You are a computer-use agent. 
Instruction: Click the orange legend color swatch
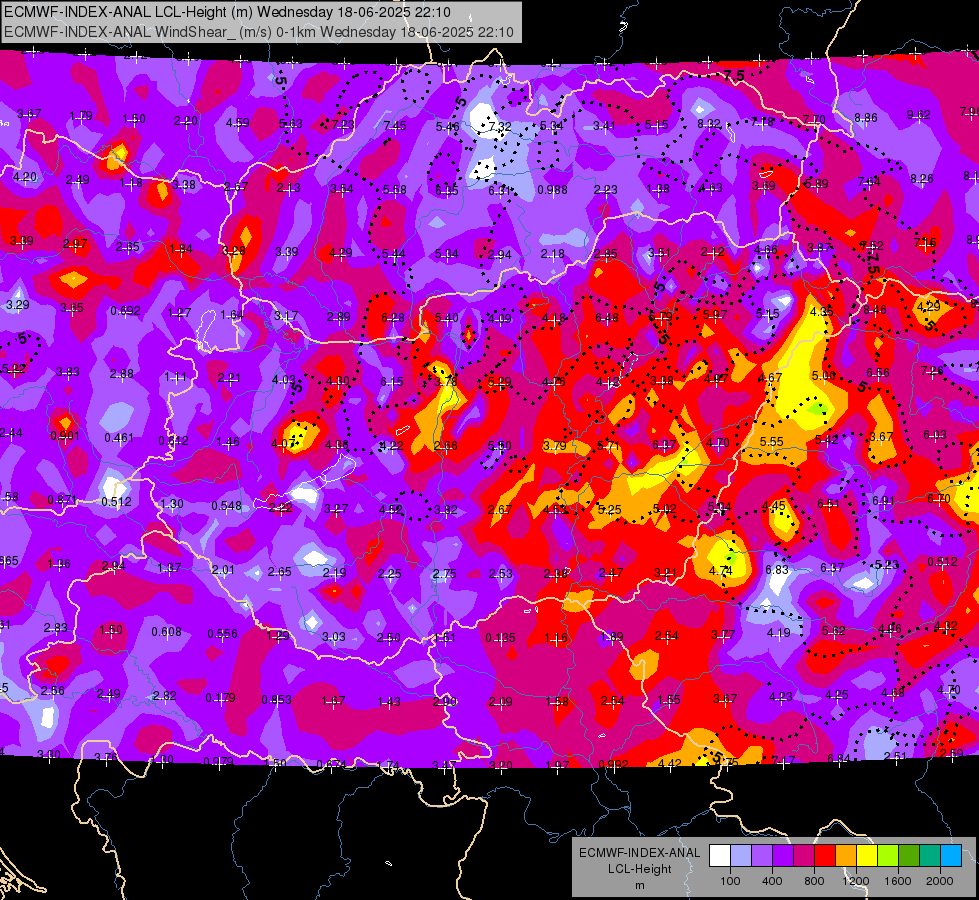(x=846, y=855)
